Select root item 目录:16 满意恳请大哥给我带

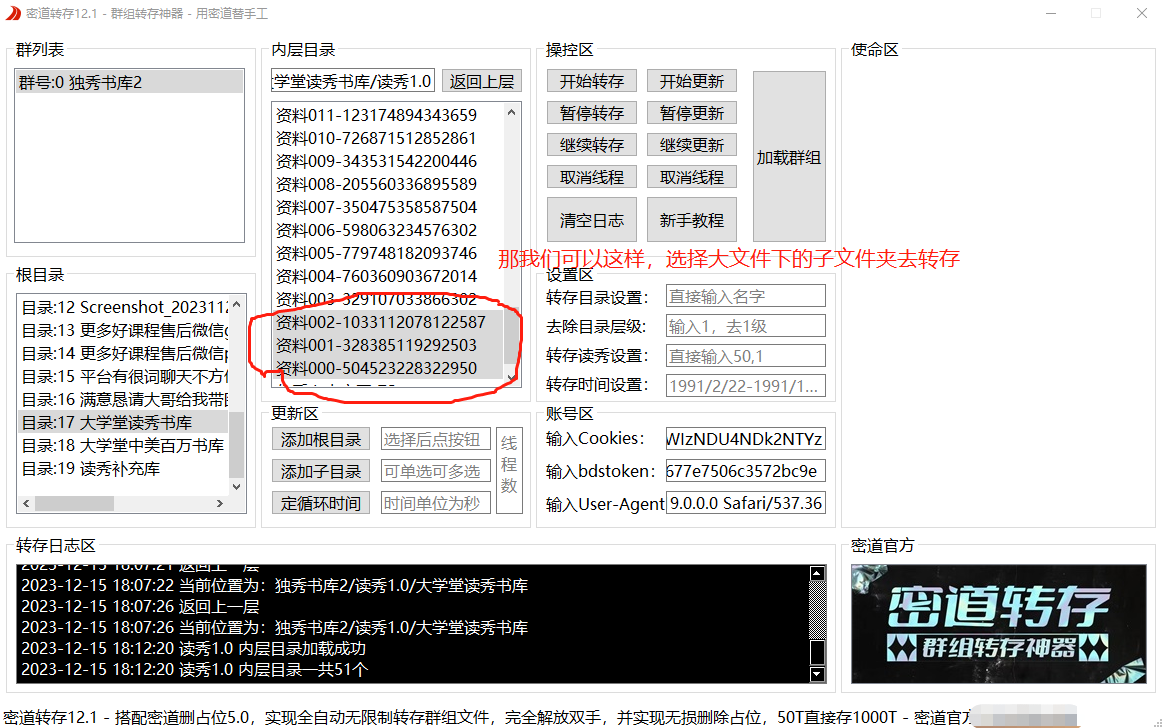pos(123,399)
